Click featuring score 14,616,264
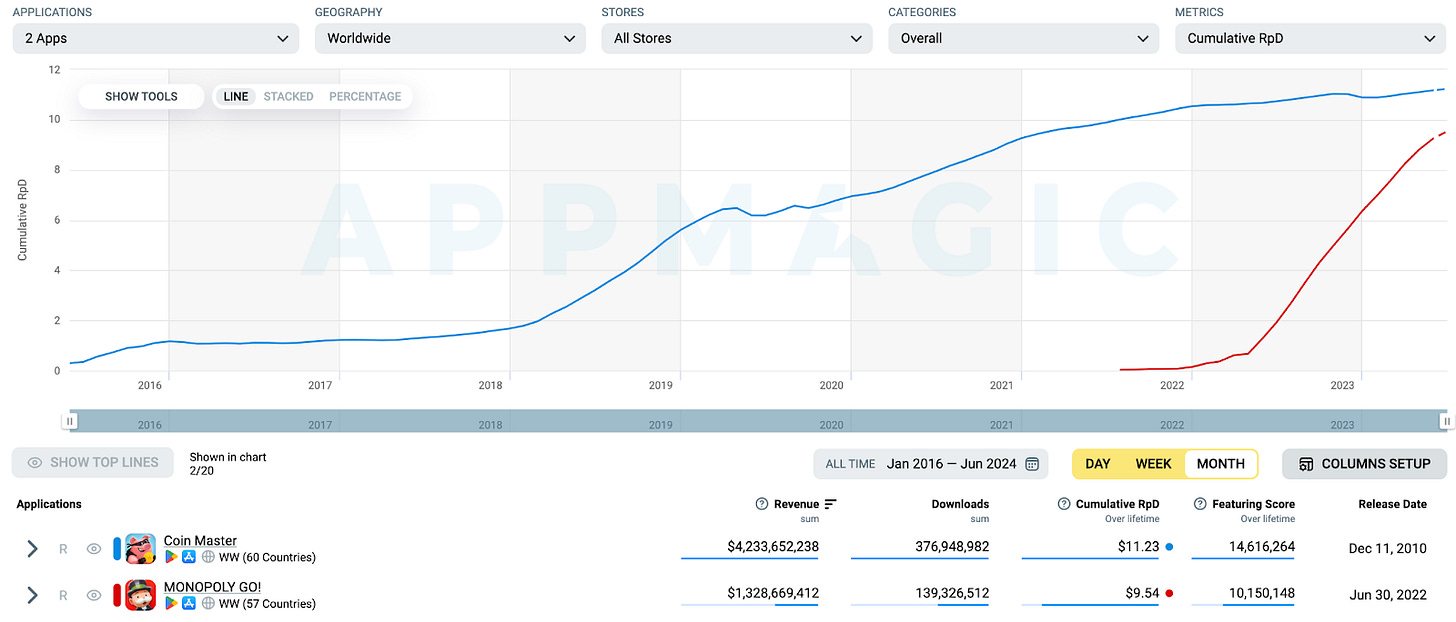The width and height of the screenshot is (1456, 622). pyautogui.click(x=1262, y=547)
